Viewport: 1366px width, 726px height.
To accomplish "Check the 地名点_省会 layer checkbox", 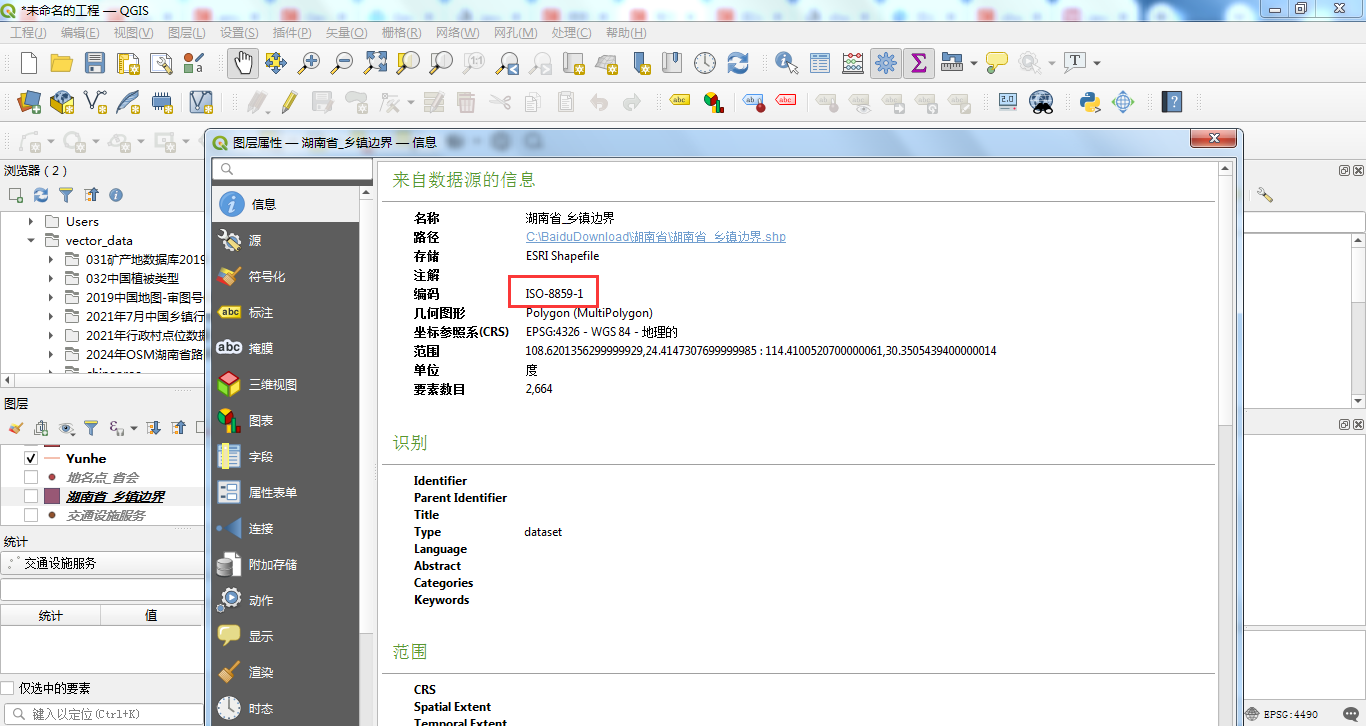I will click(x=31, y=477).
